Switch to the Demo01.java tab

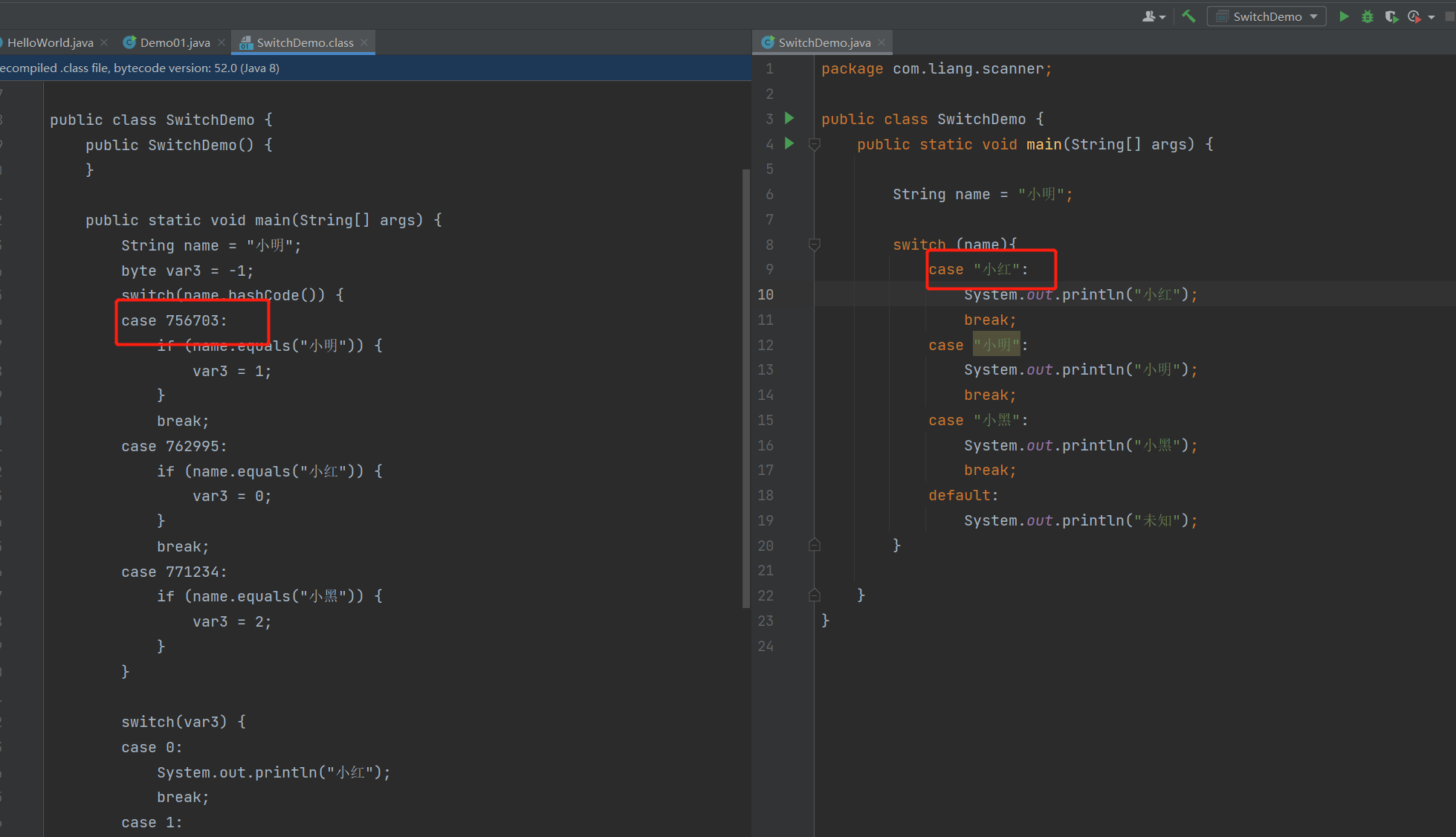[175, 42]
